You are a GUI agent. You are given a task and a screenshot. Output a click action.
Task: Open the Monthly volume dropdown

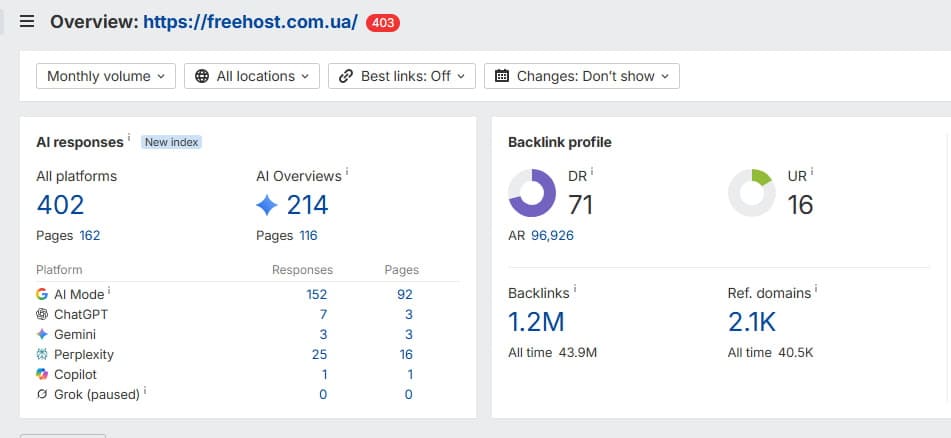point(106,76)
